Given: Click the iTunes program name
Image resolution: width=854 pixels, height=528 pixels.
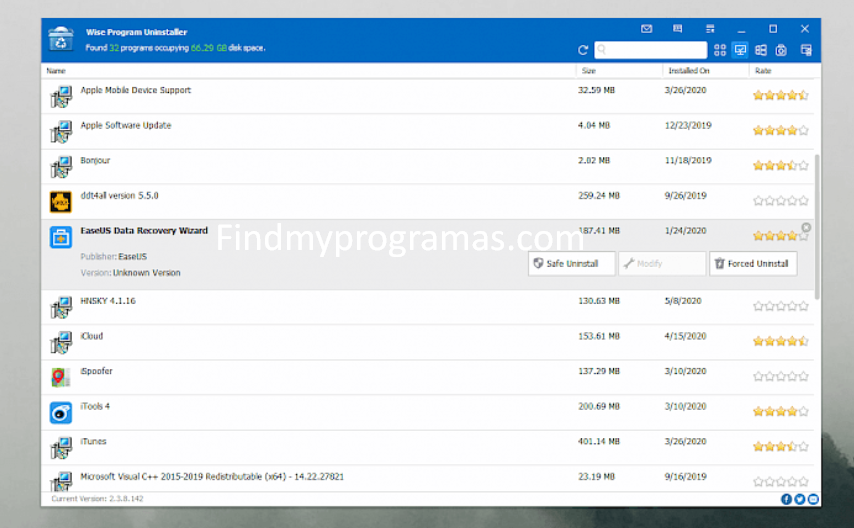Looking at the screenshot, I should tap(93, 441).
